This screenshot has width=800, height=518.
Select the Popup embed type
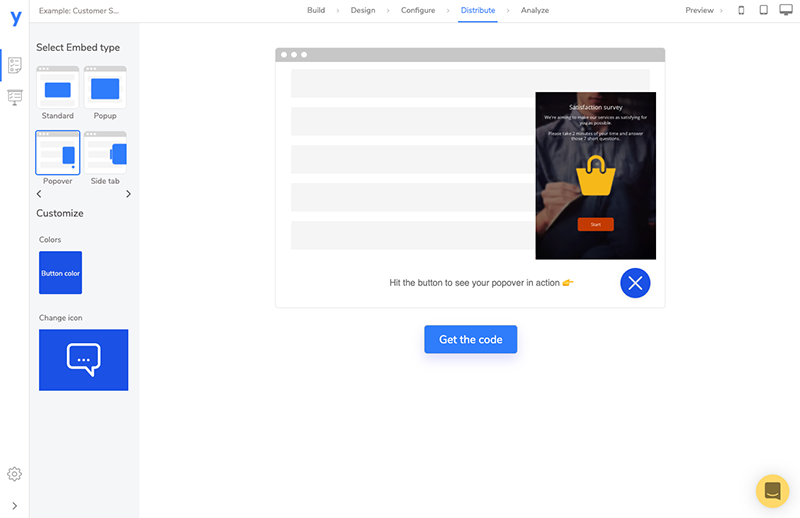coord(105,92)
